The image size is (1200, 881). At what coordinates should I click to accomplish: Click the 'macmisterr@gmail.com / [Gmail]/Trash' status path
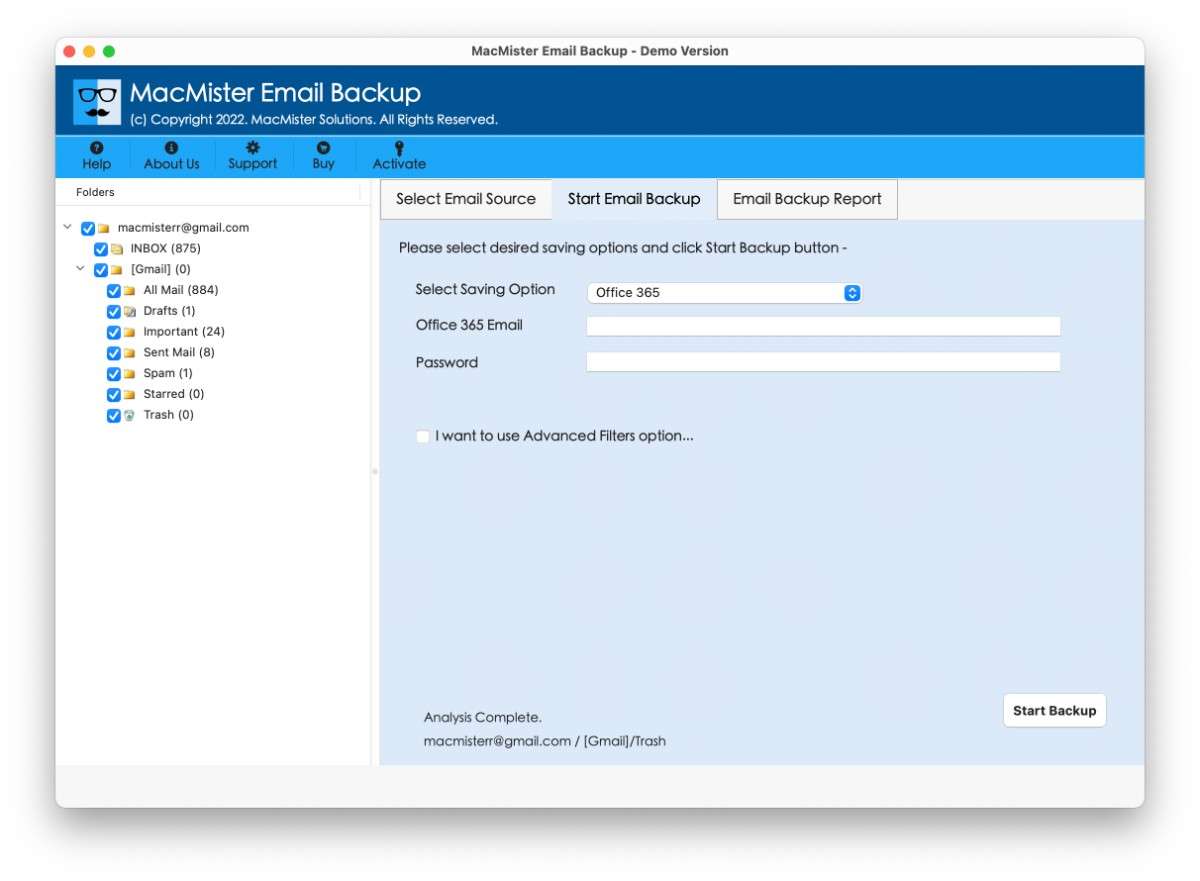(x=544, y=742)
